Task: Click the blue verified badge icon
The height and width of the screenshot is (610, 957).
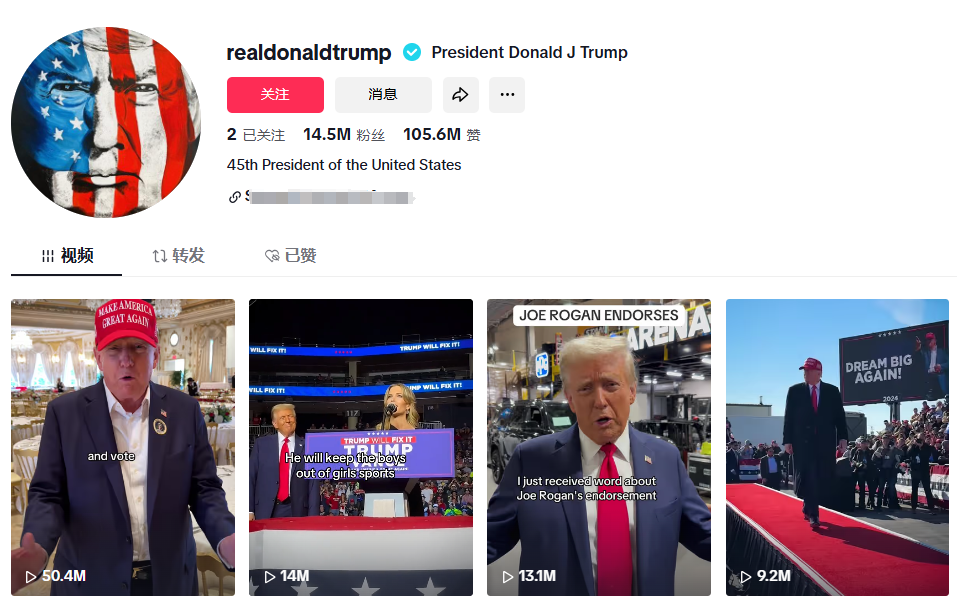Action: point(412,53)
